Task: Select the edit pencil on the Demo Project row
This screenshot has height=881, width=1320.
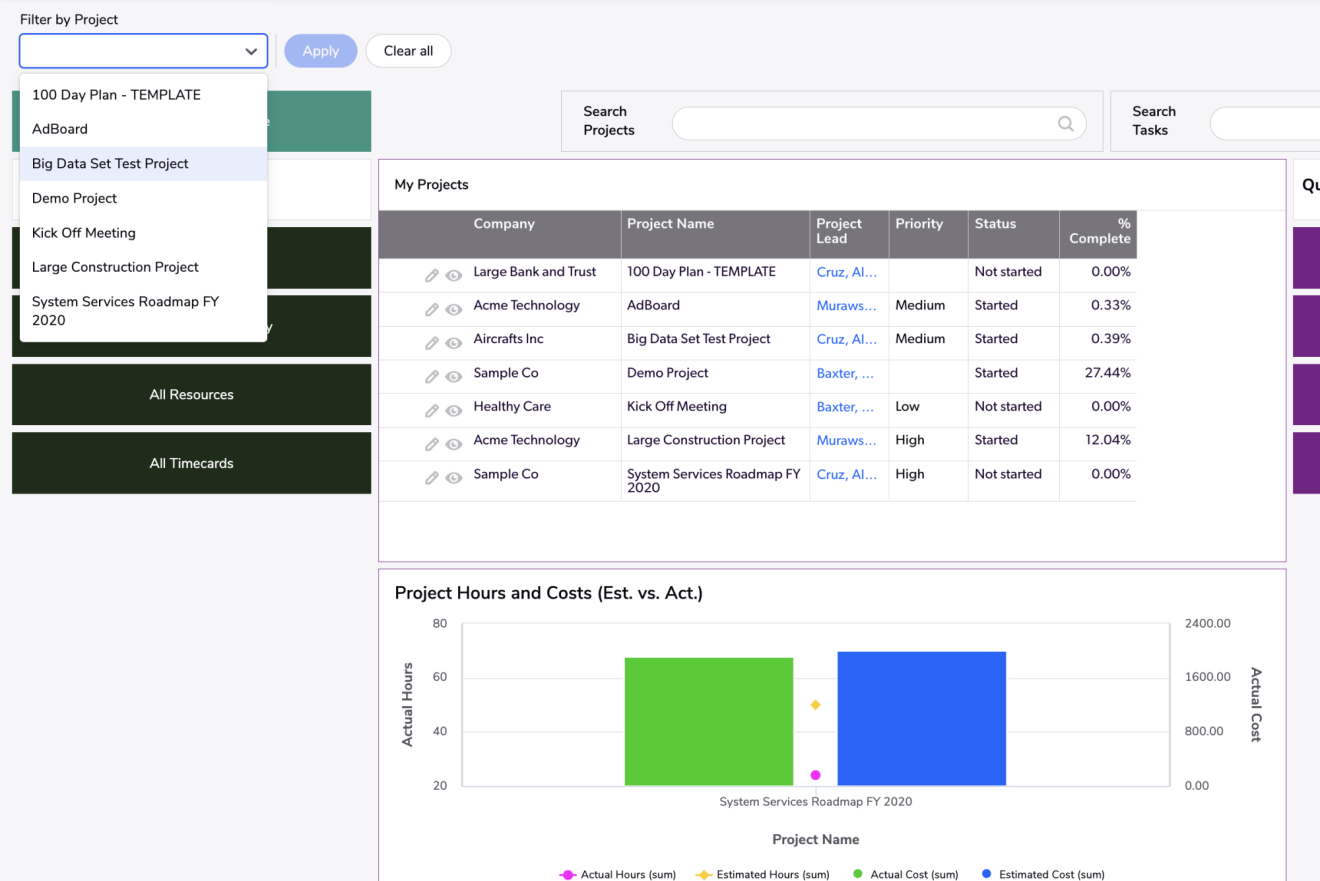Action: pyautogui.click(x=432, y=373)
